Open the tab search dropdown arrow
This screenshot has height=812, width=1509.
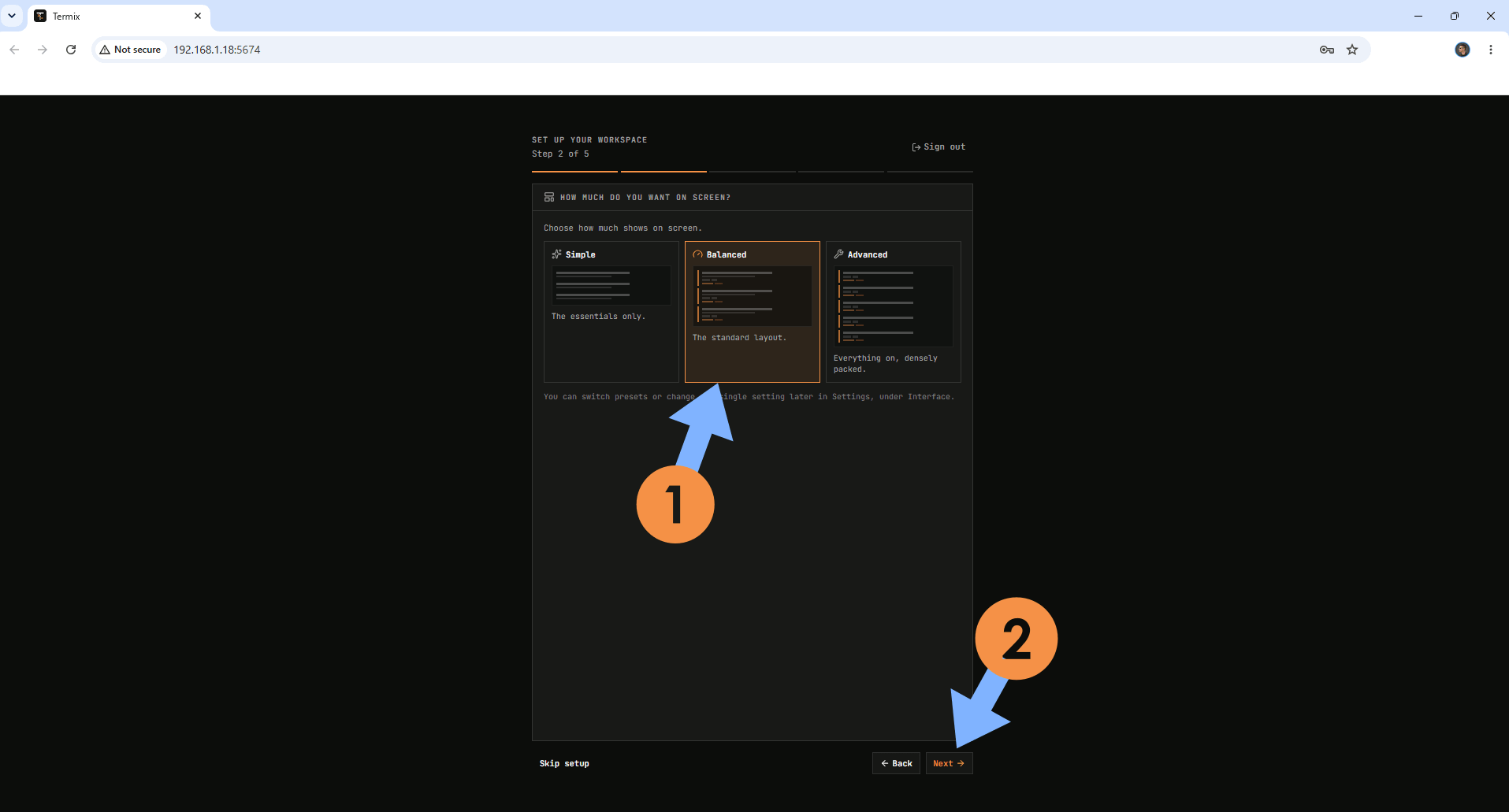(x=12, y=16)
